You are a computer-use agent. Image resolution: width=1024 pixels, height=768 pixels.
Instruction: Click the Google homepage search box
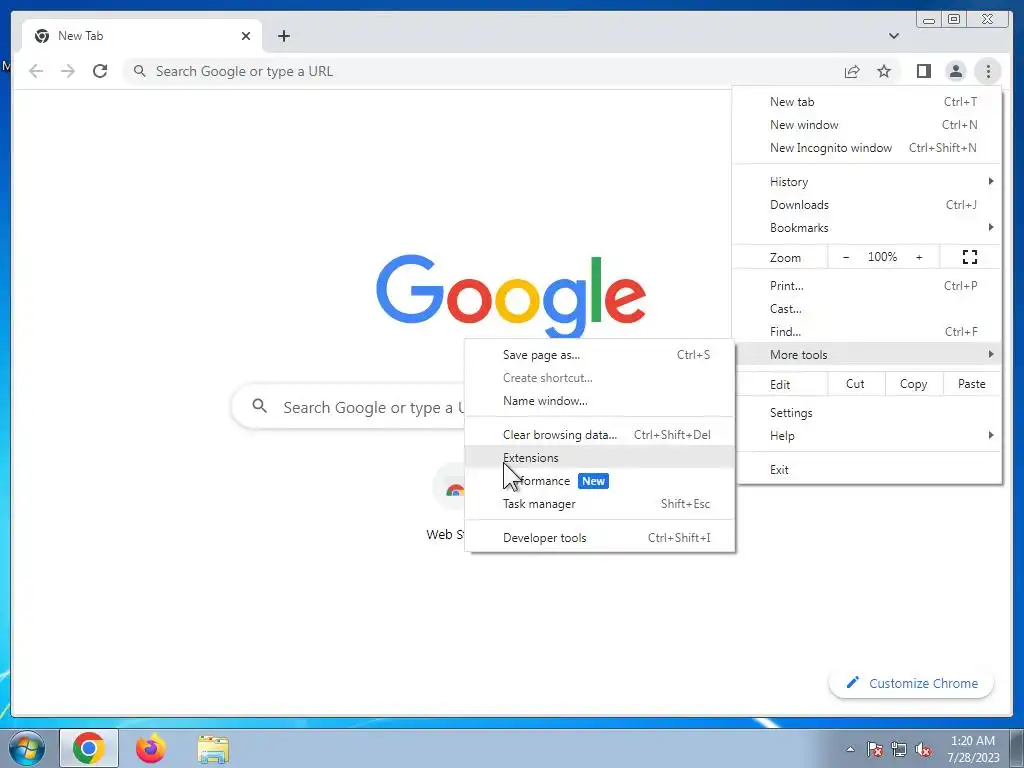(x=348, y=407)
